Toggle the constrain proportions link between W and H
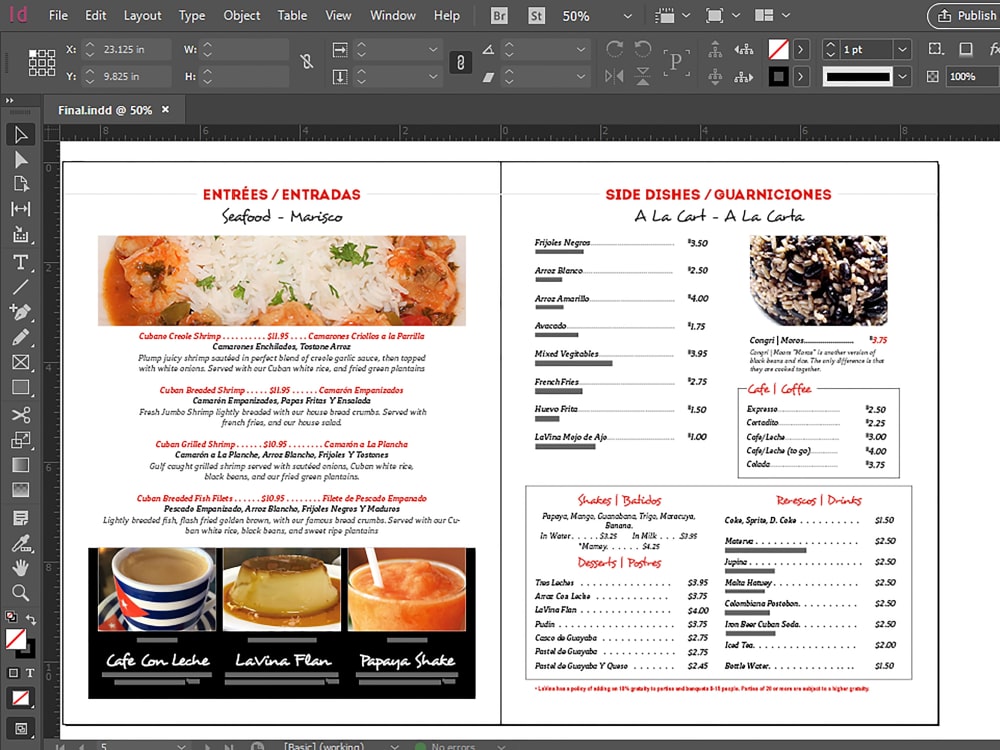 click(x=307, y=61)
